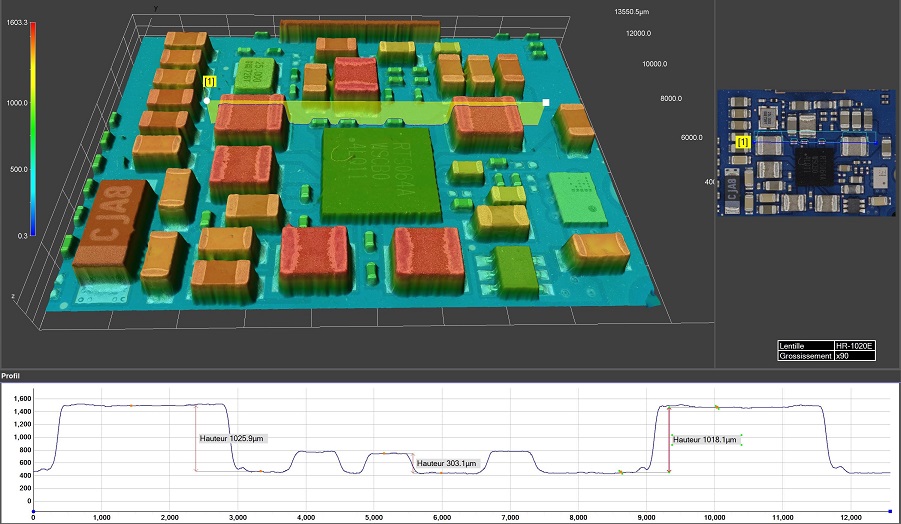Click the blue end marker on profile axis
The height and width of the screenshot is (524, 901).
click(890, 509)
